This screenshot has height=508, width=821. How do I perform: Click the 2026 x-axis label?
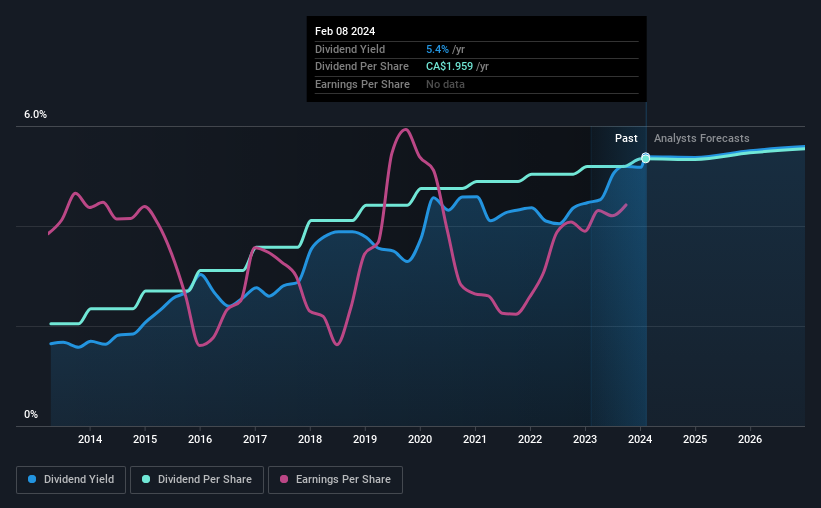tap(750, 439)
